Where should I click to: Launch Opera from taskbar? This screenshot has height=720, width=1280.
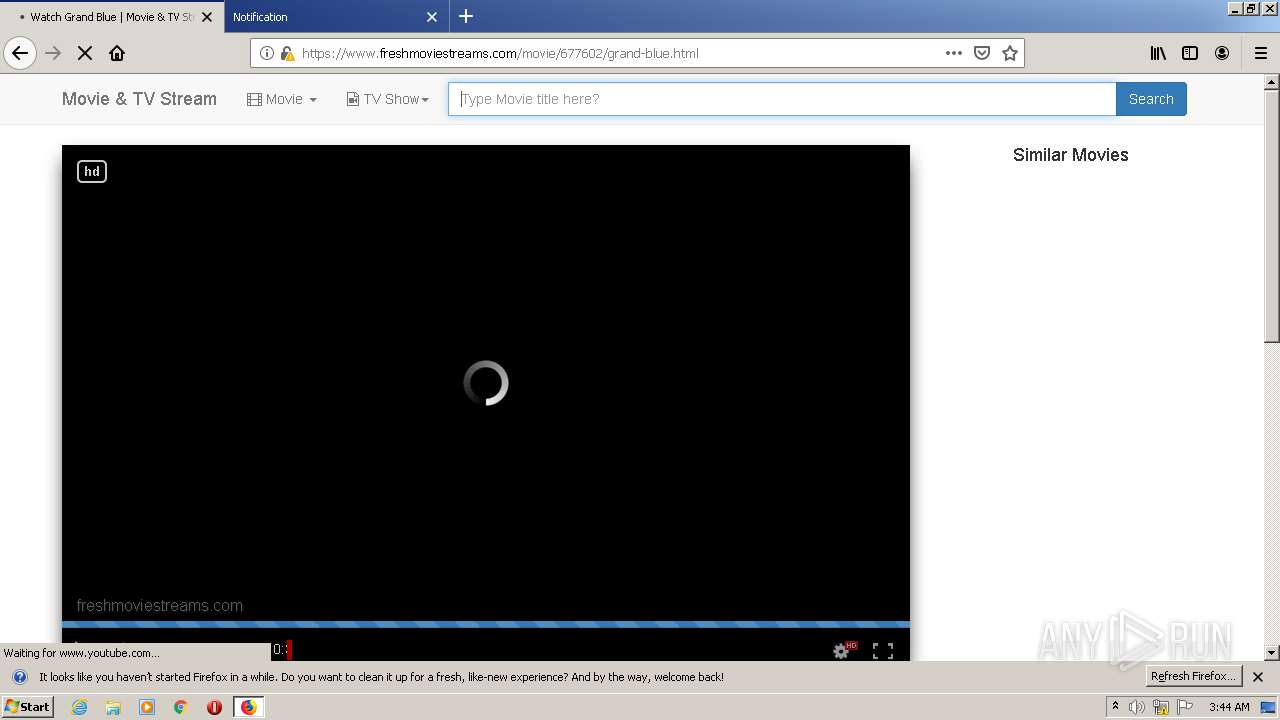214,707
